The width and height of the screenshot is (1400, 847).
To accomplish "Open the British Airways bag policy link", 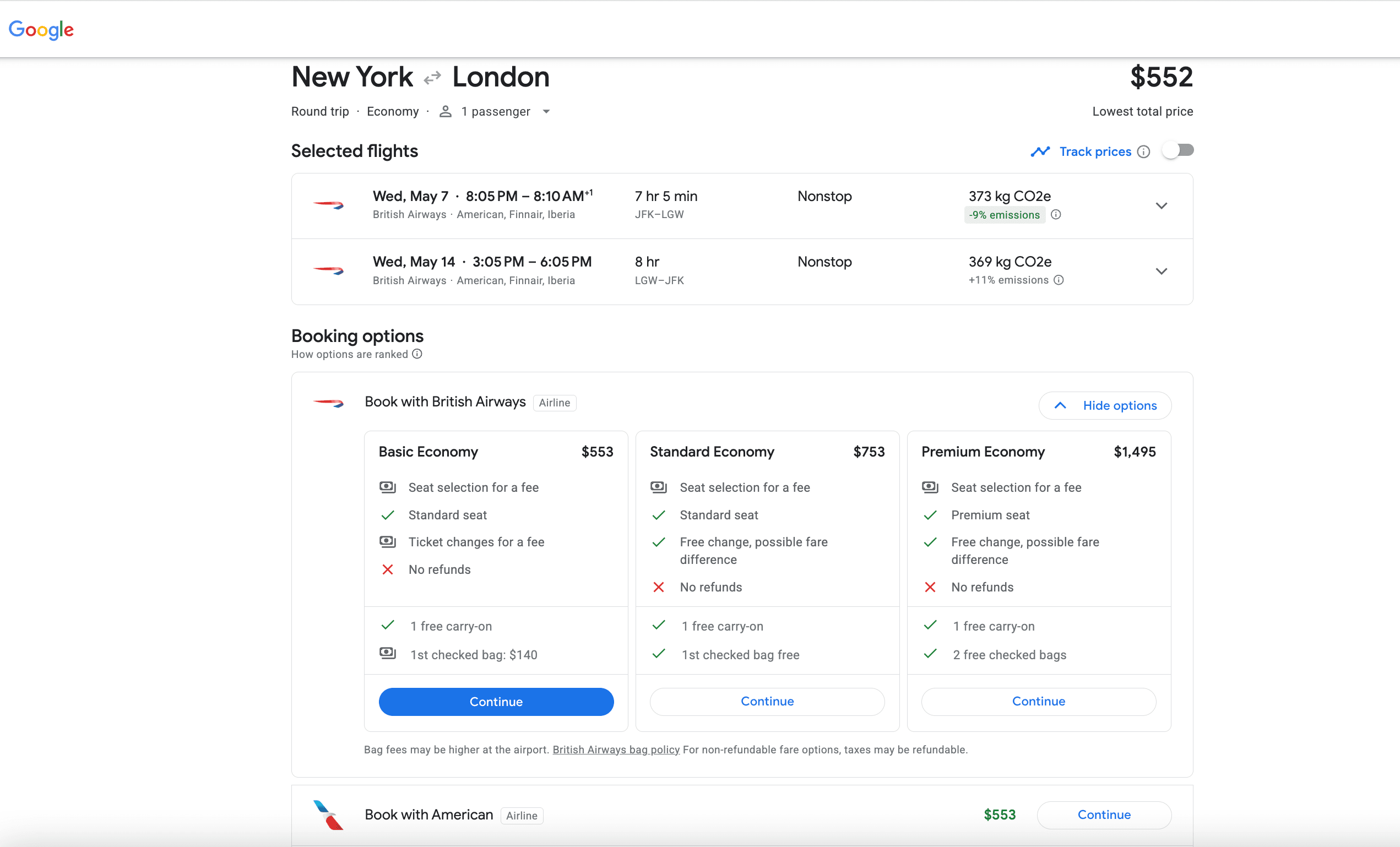I will 616,750.
